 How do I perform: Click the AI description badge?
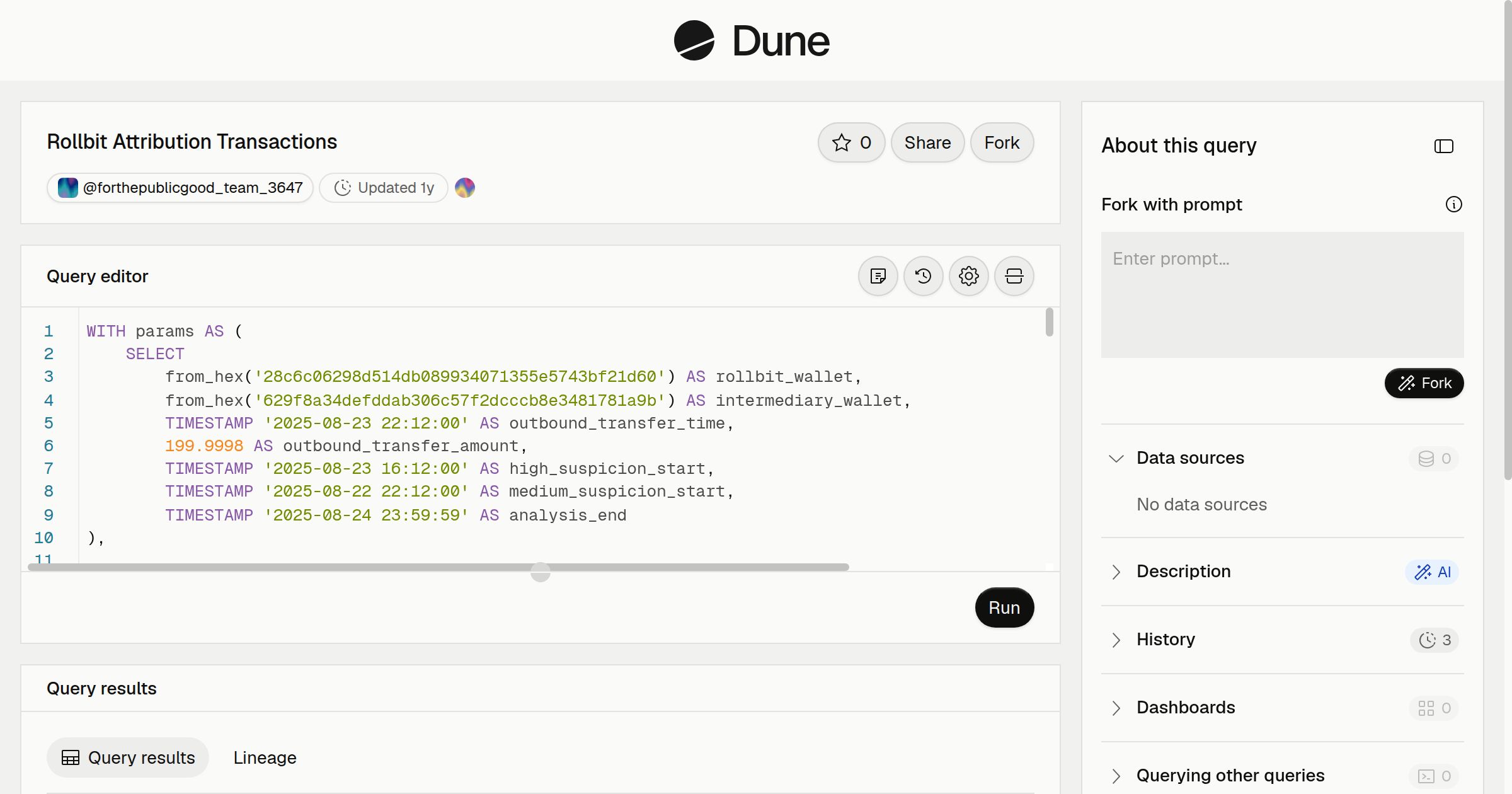pyautogui.click(x=1432, y=572)
